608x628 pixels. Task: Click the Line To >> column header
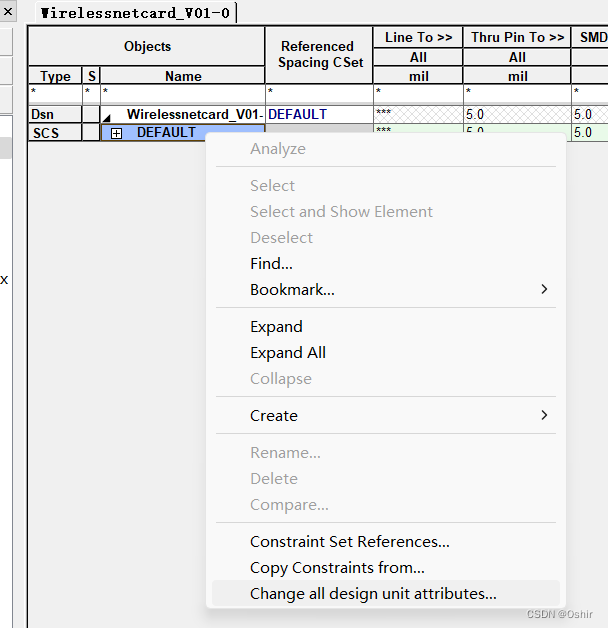418,37
